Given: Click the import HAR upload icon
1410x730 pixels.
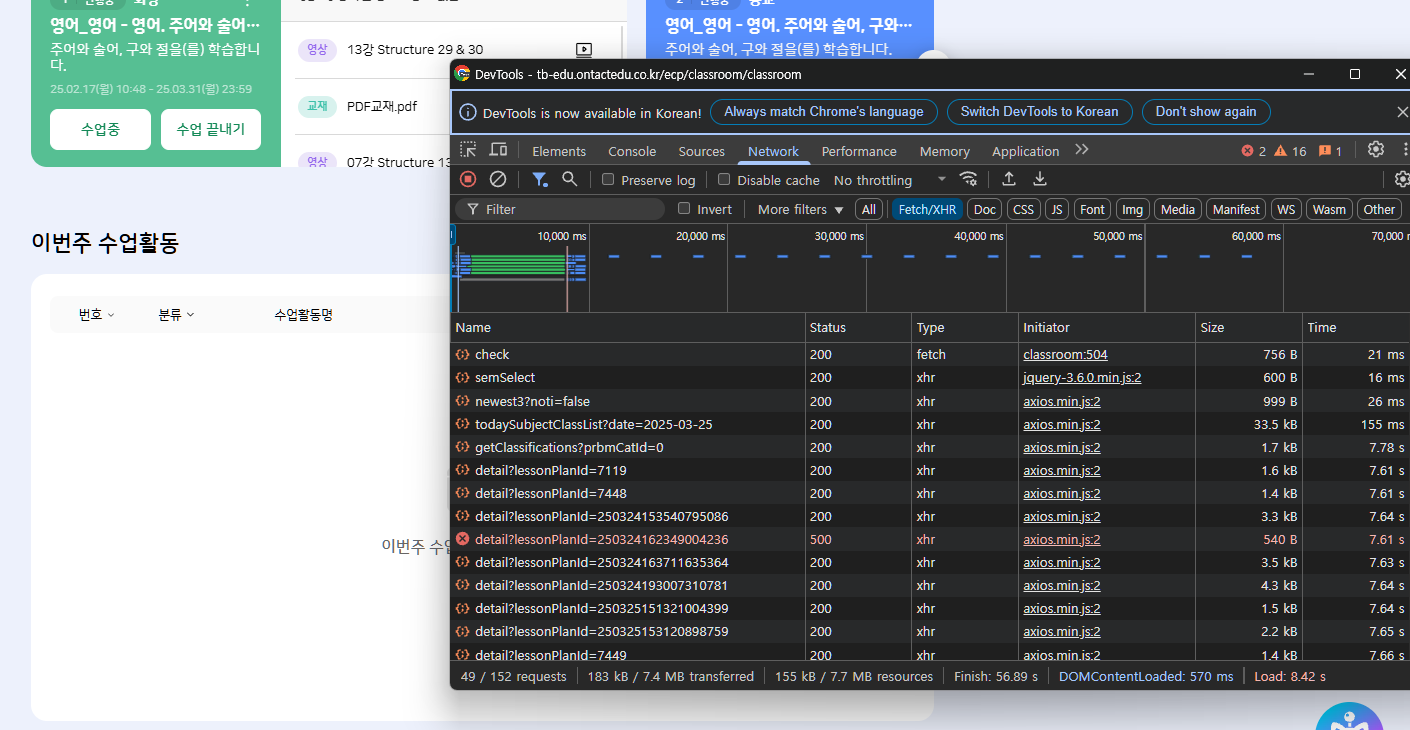Looking at the screenshot, I should [1009, 179].
